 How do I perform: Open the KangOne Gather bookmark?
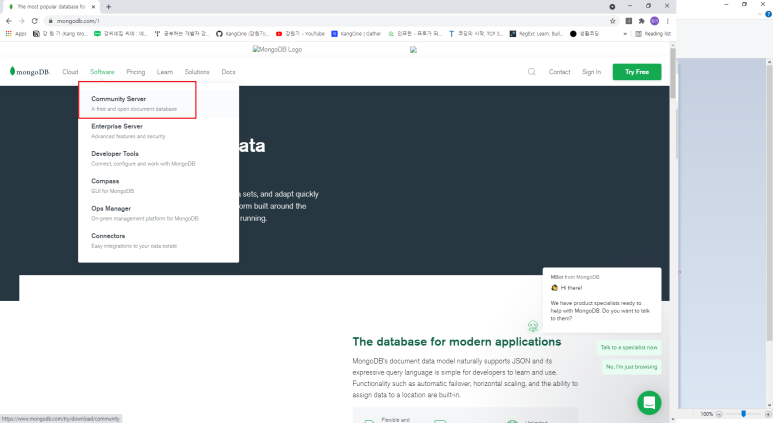[356, 34]
